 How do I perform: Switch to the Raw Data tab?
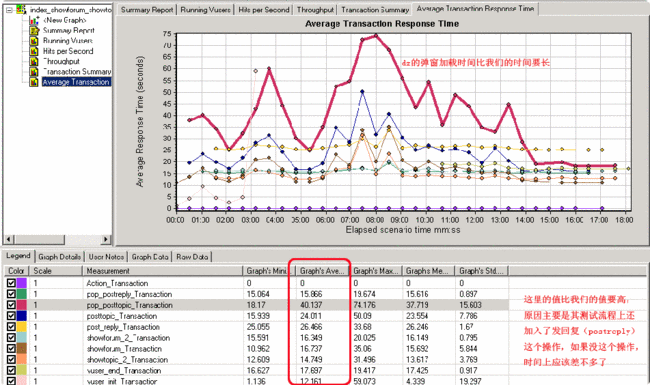click(x=192, y=257)
